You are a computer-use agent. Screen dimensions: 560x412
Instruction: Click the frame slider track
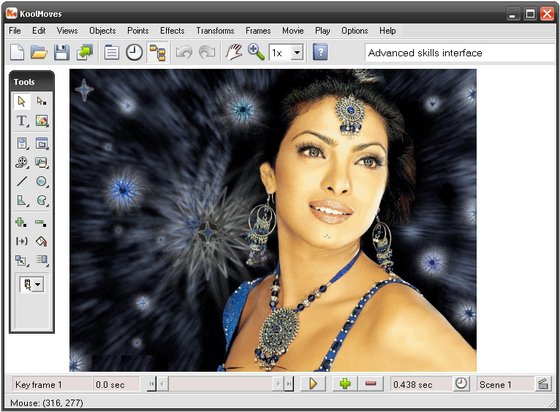pyautogui.click(x=220, y=384)
